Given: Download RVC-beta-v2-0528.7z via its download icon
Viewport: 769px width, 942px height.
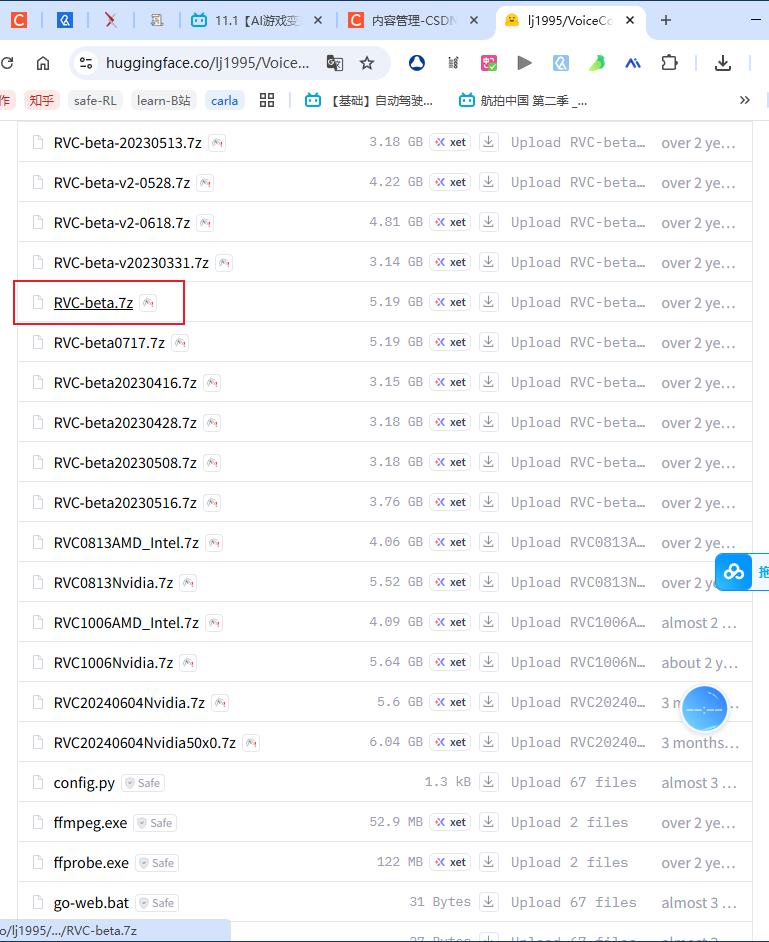Looking at the screenshot, I should pos(488,181).
